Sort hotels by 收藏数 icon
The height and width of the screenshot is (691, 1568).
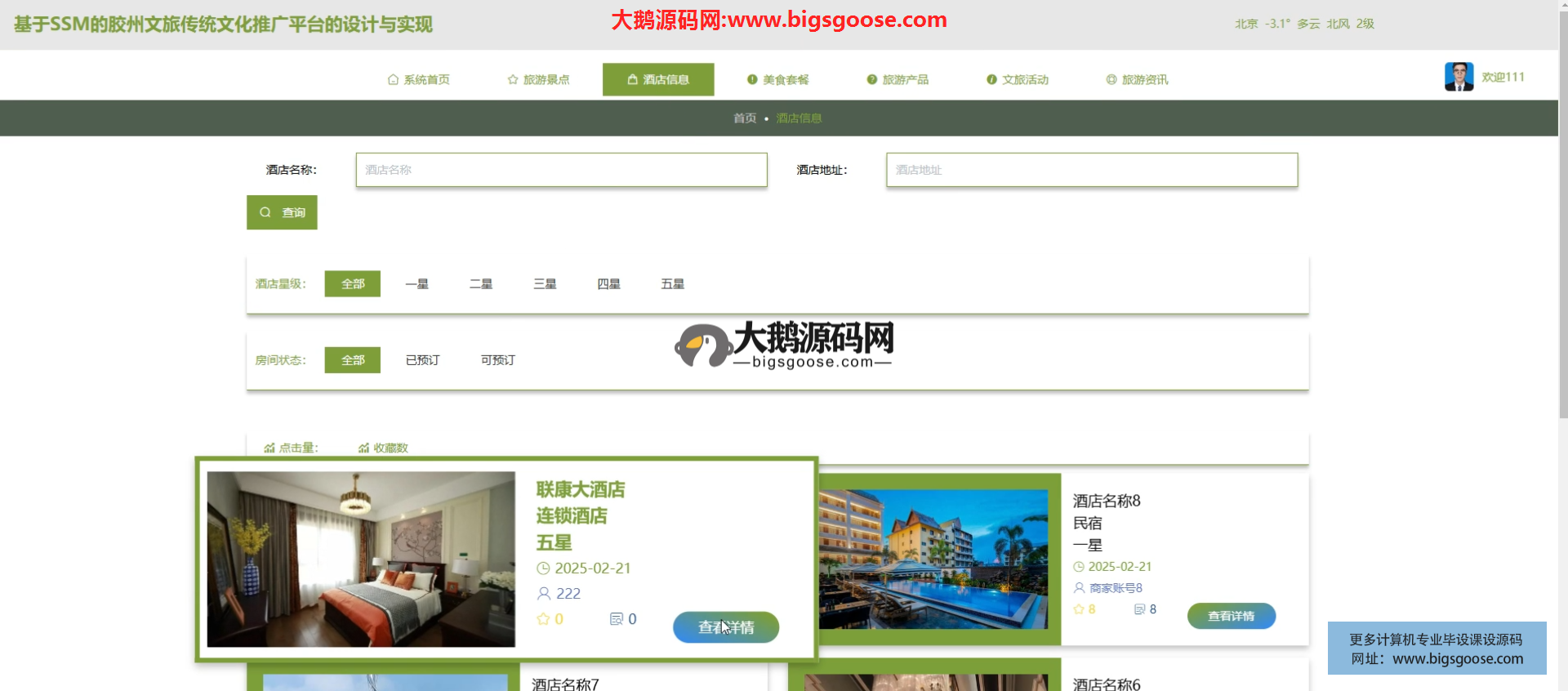click(x=363, y=448)
